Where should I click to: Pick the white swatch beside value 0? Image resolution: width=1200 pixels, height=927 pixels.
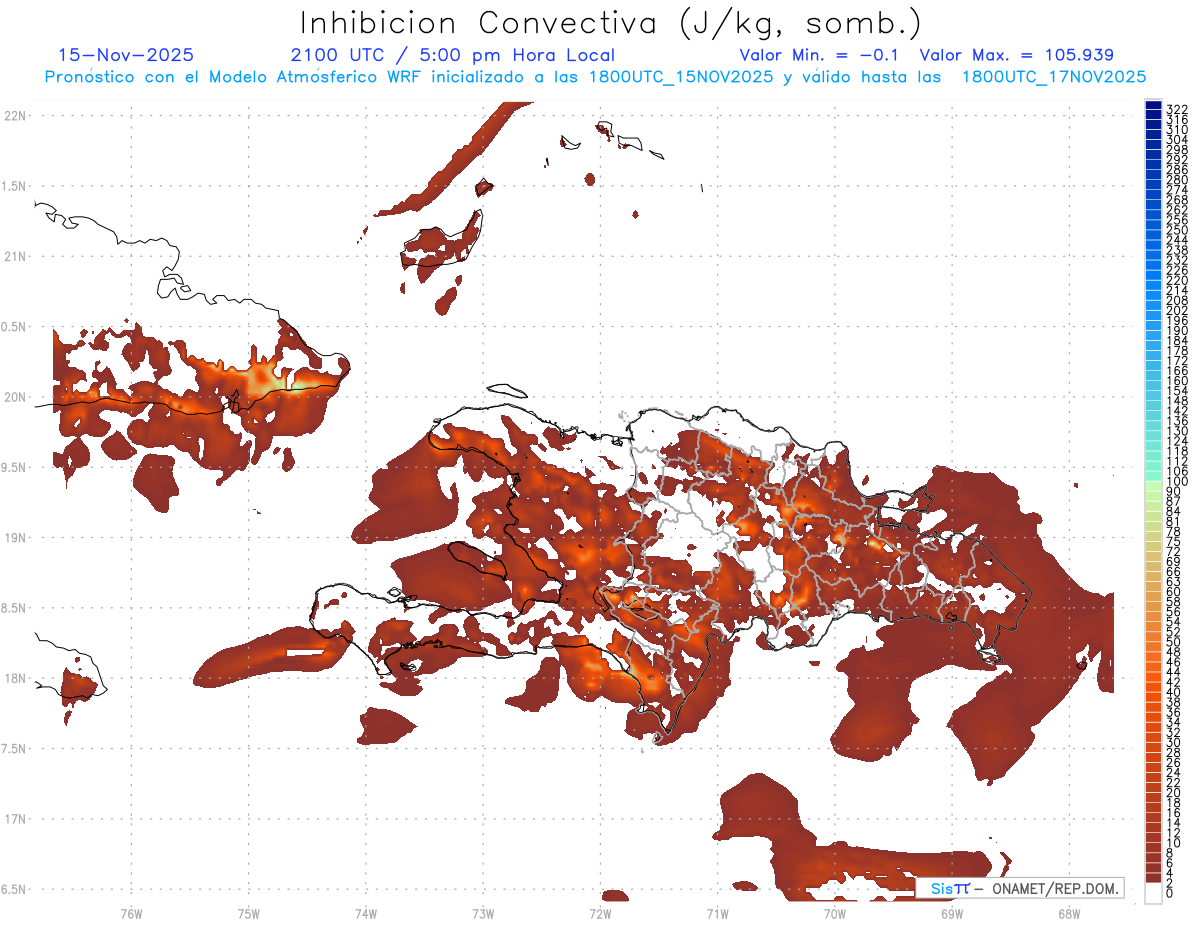1154,891
